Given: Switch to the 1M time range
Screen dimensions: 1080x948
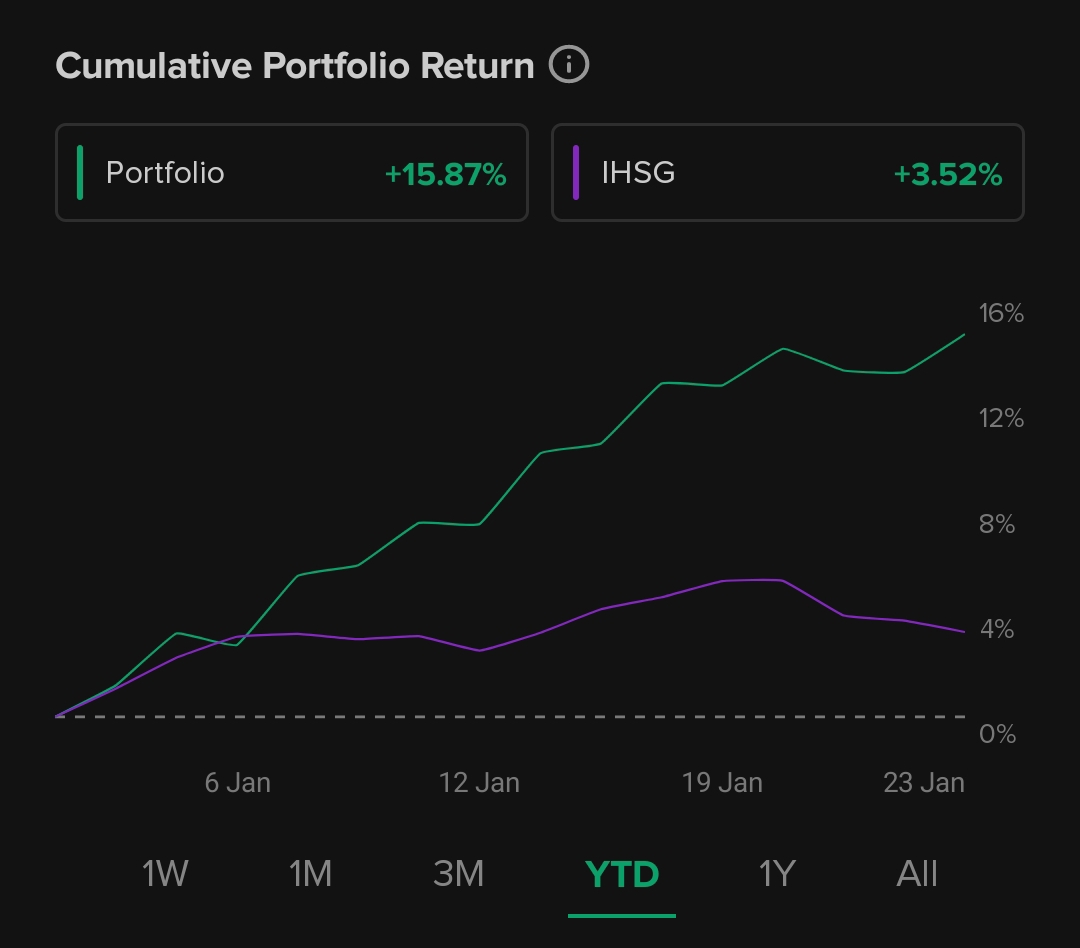Looking at the screenshot, I should [x=310, y=873].
